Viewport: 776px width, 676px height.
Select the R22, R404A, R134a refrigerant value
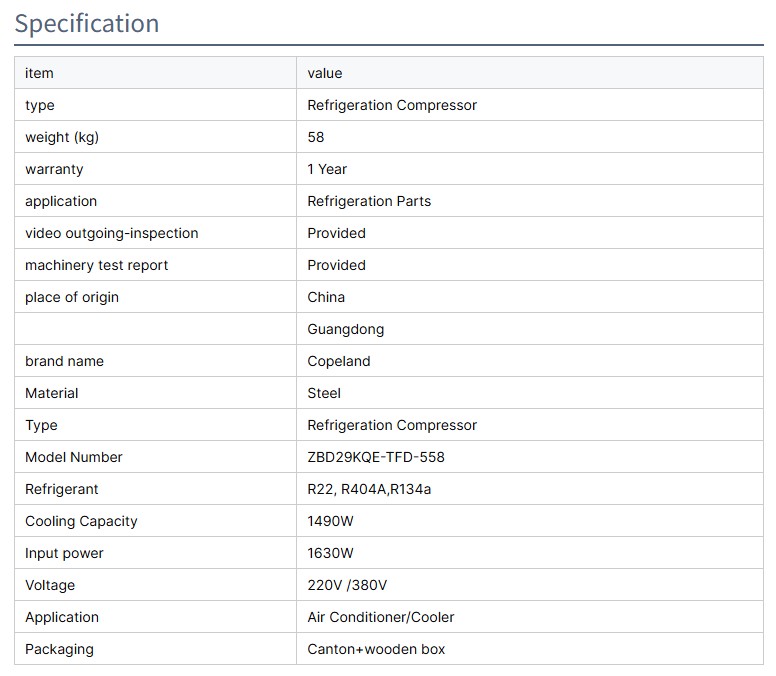point(369,489)
